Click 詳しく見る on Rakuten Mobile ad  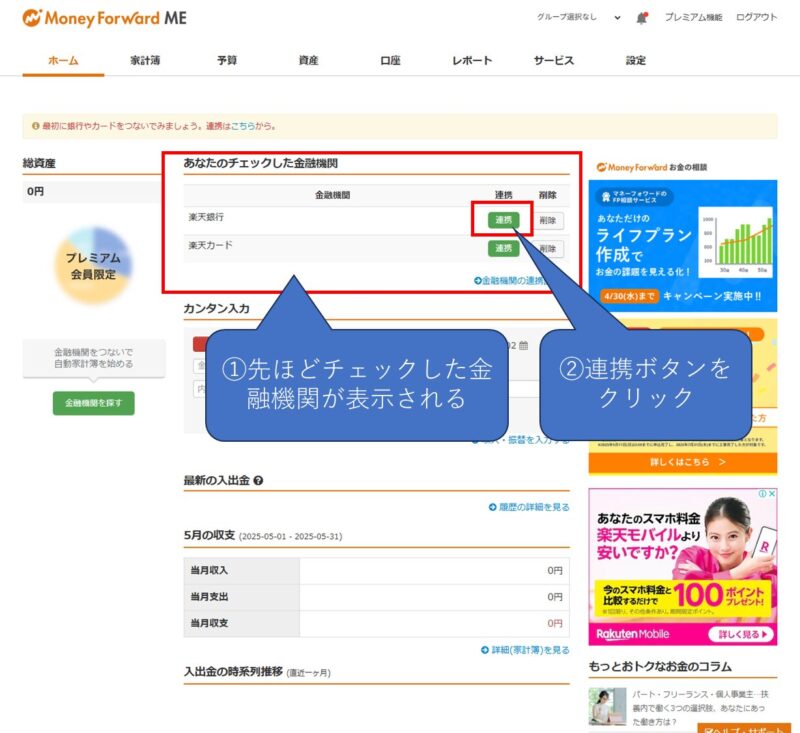741,634
